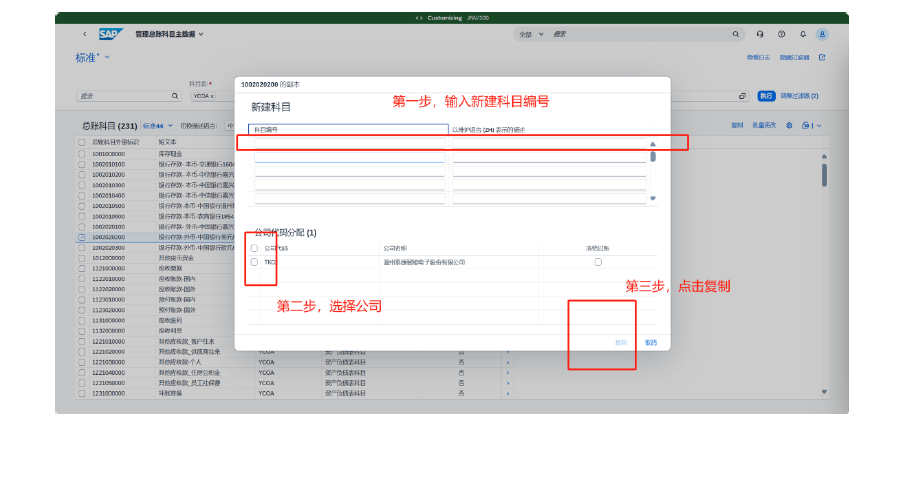Open table settings gear icon
This screenshot has height=479, width=910.
[x=789, y=126]
